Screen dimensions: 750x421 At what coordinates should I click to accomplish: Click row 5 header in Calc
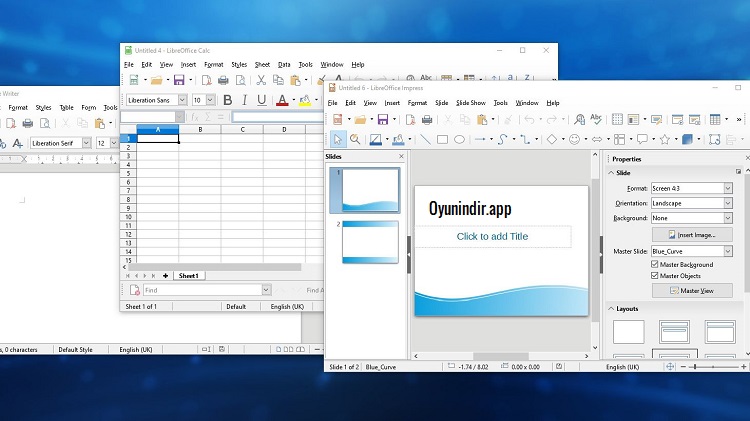[128, 173]
